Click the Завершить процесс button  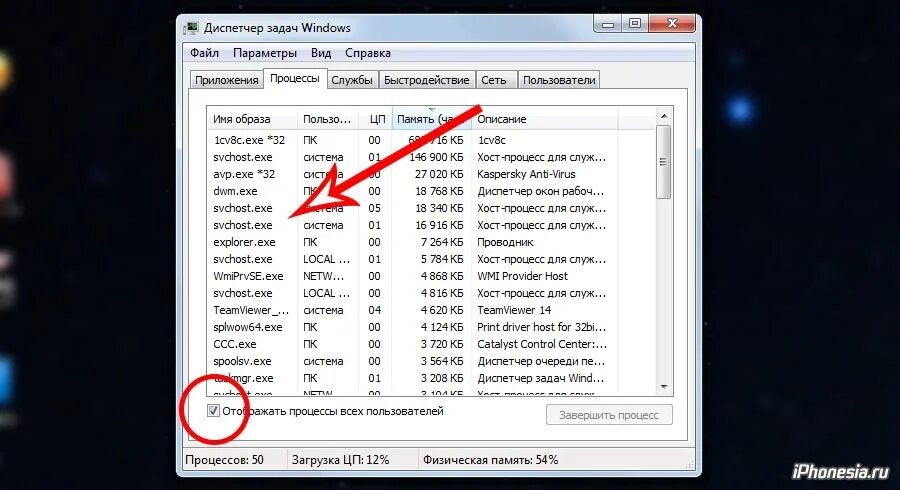(609, 415)
